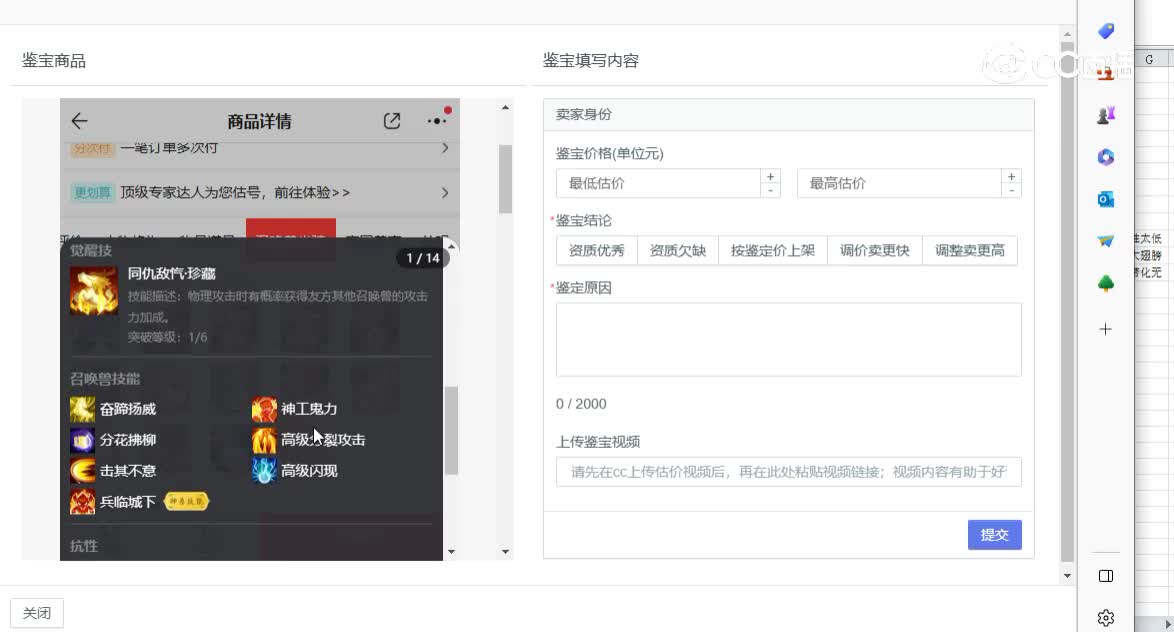This screenshot has width=1174, height=632.
Task: Open Outlook from the right sidebar
Action: [x=1105, y=199]
